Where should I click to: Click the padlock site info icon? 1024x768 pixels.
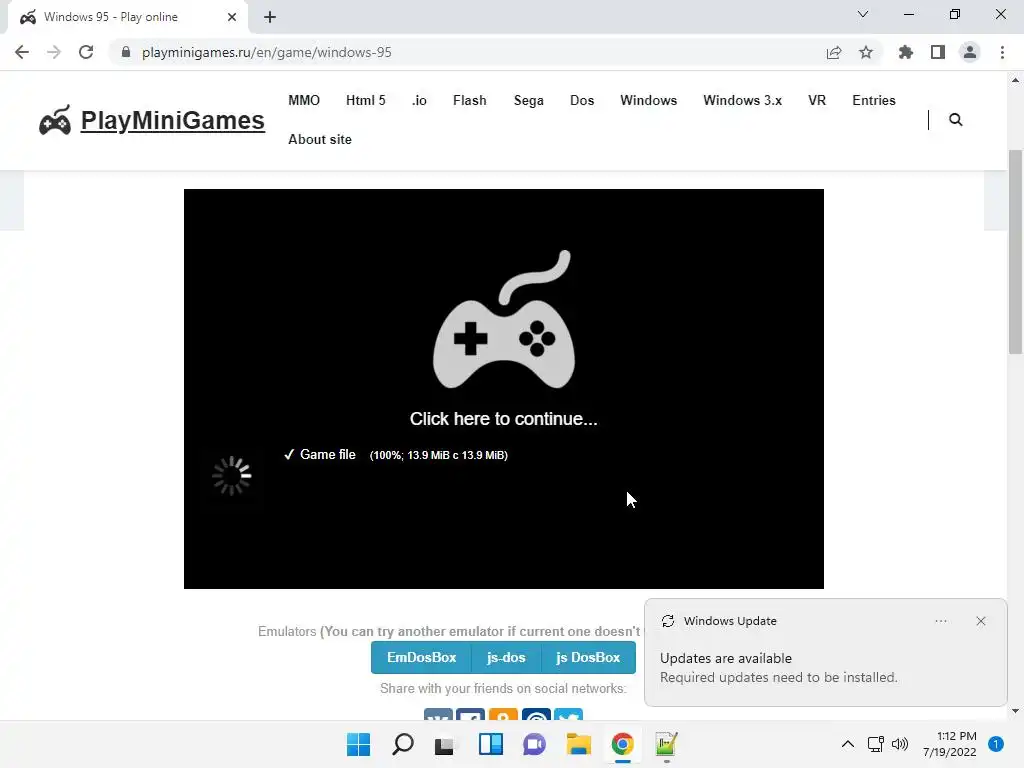[x=125, y=52]
